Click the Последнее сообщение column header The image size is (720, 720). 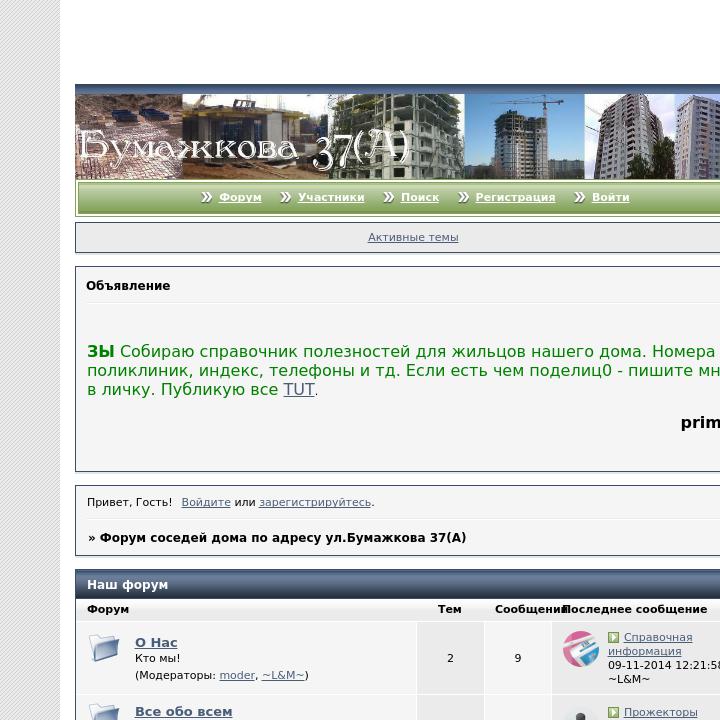(636, 609)
